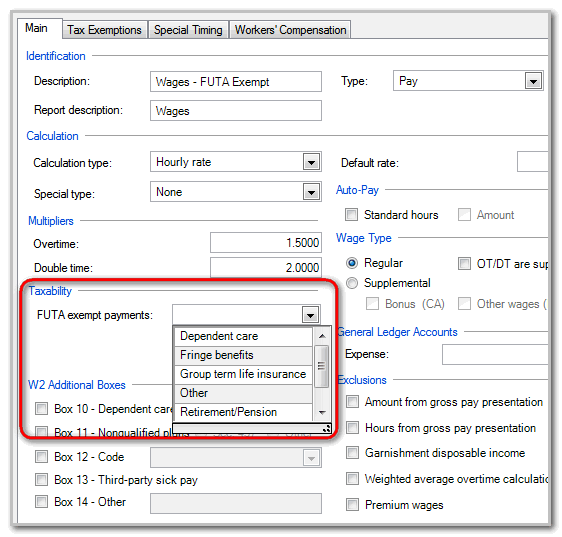Viewport: 562px width, 537px height.
Task: Click the dropdown list scrollbar thumb
Action: pos(322,366)
